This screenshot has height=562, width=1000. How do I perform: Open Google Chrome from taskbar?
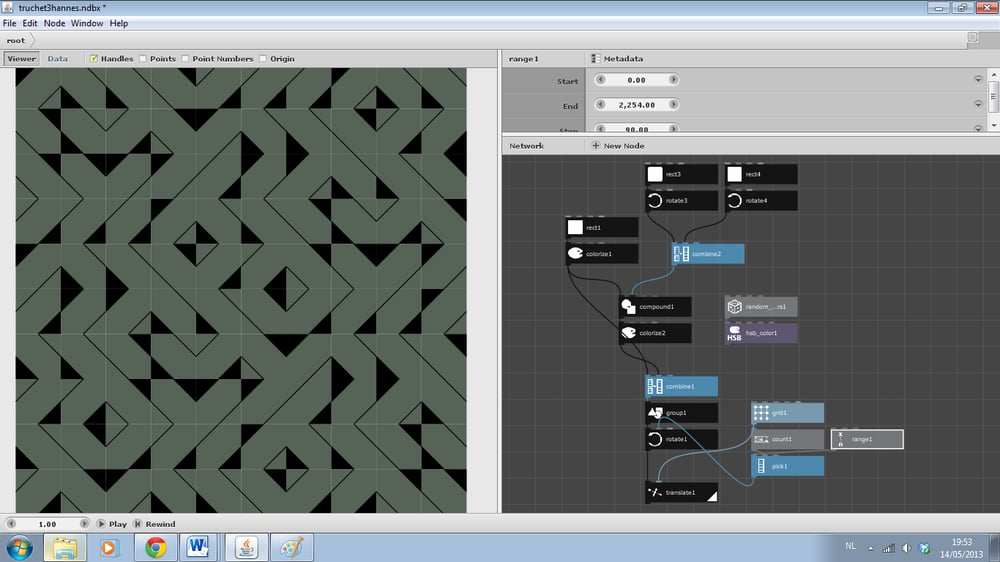click(155, 547)
